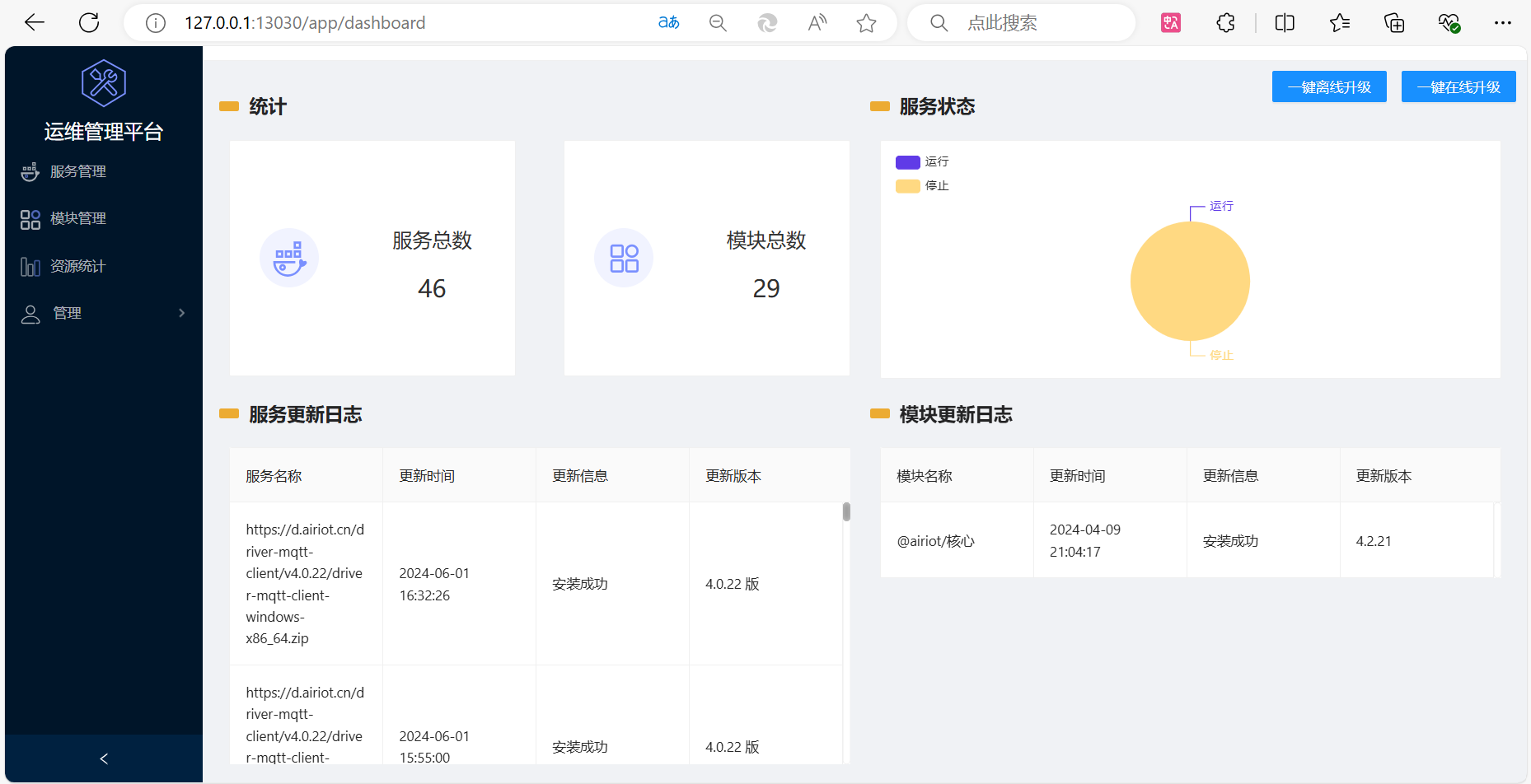Click 一键离线升级 button

(1328, 86)
